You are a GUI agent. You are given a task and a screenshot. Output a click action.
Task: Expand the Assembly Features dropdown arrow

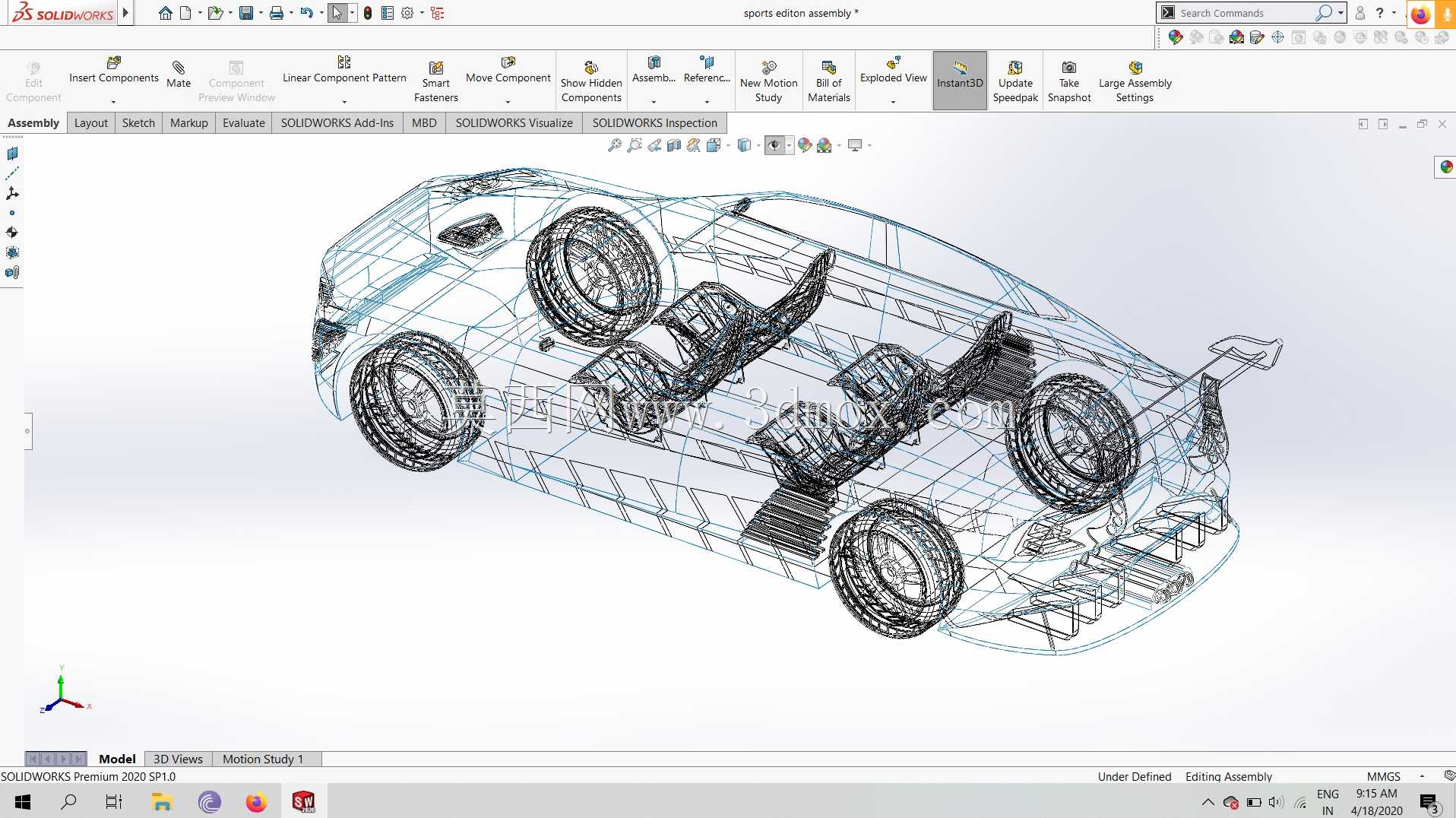coord(654,102)
